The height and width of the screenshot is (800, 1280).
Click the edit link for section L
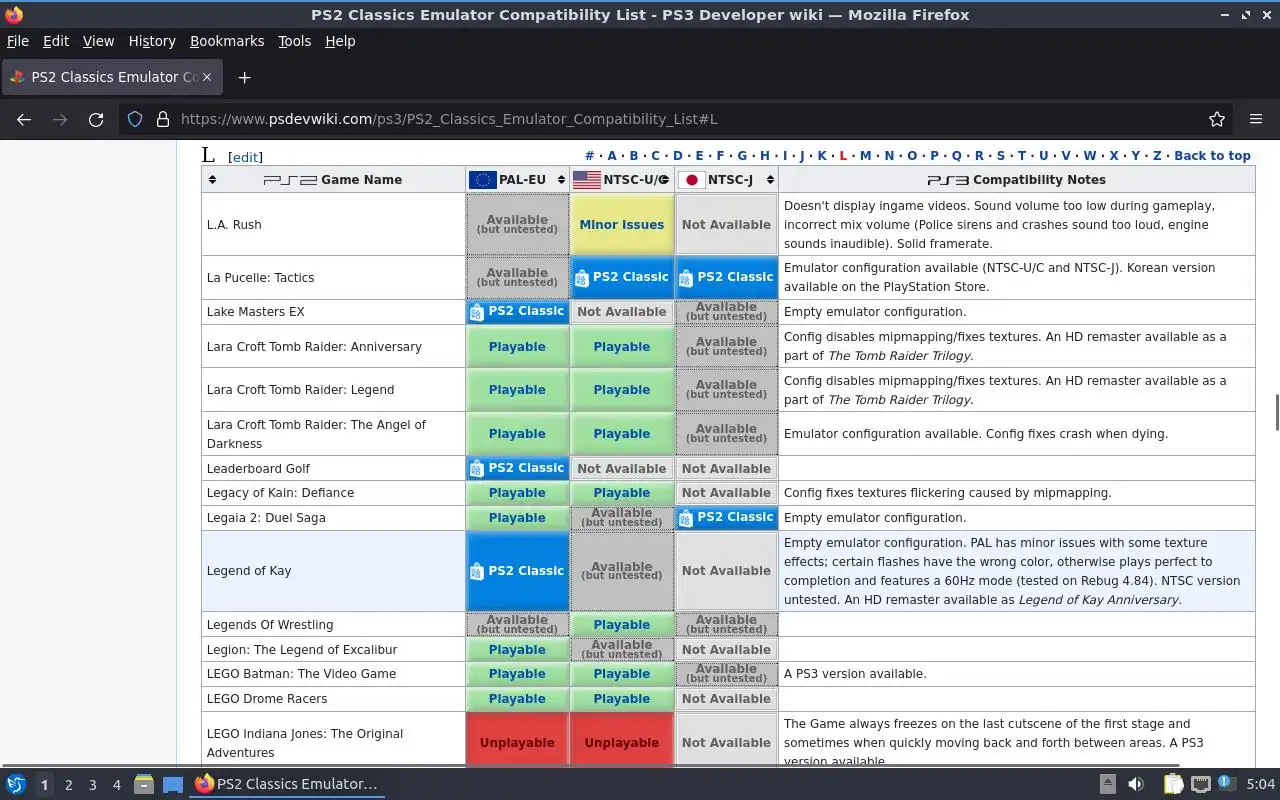click(x=245, y=157)
